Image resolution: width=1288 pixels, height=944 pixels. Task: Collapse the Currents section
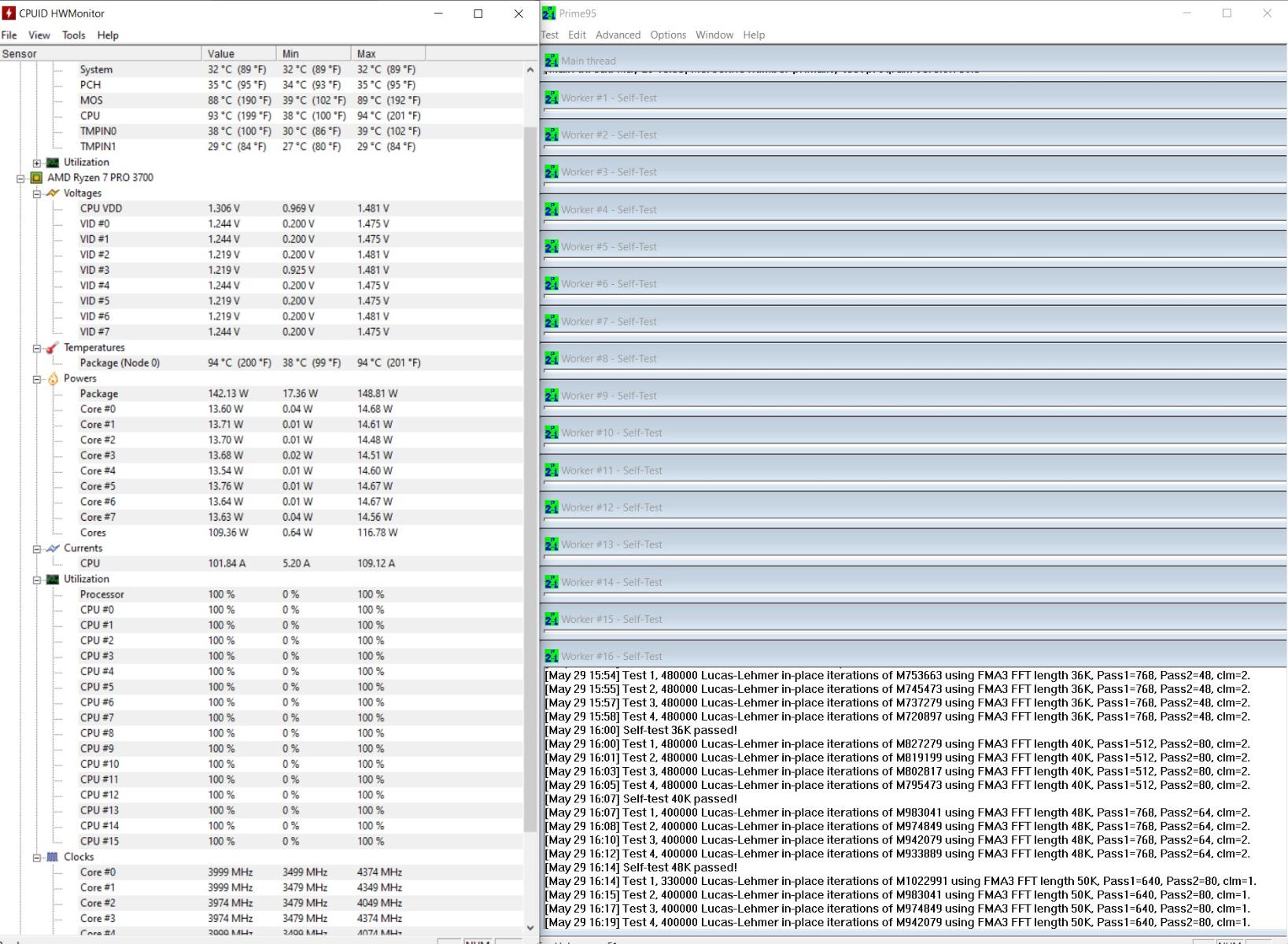pos(37,549)
